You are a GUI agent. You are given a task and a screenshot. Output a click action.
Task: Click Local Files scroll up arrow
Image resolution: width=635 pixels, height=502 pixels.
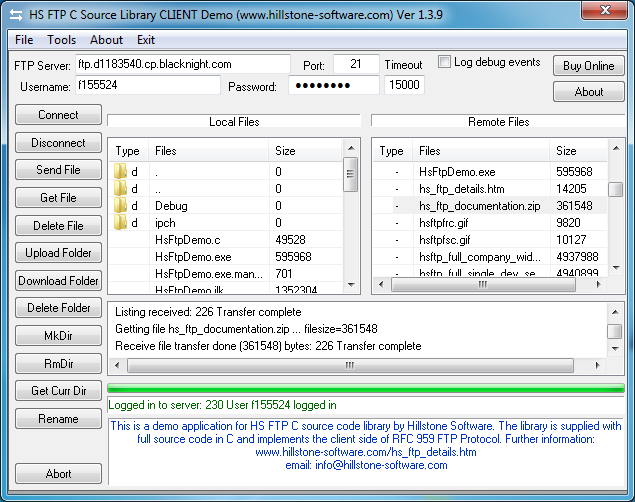[x=351, y=148]
